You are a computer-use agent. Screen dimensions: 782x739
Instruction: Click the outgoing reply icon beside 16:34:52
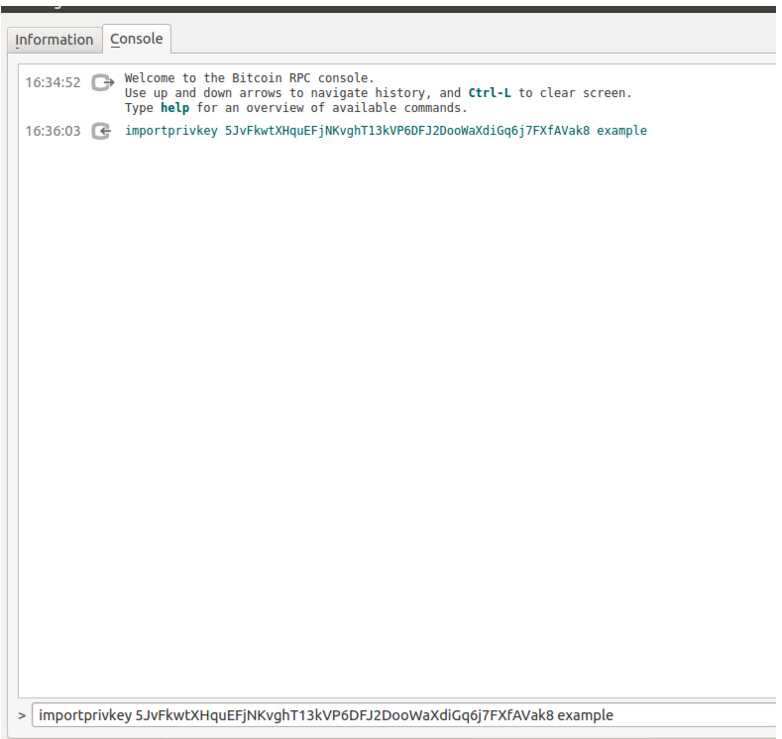tap(103, 82)
